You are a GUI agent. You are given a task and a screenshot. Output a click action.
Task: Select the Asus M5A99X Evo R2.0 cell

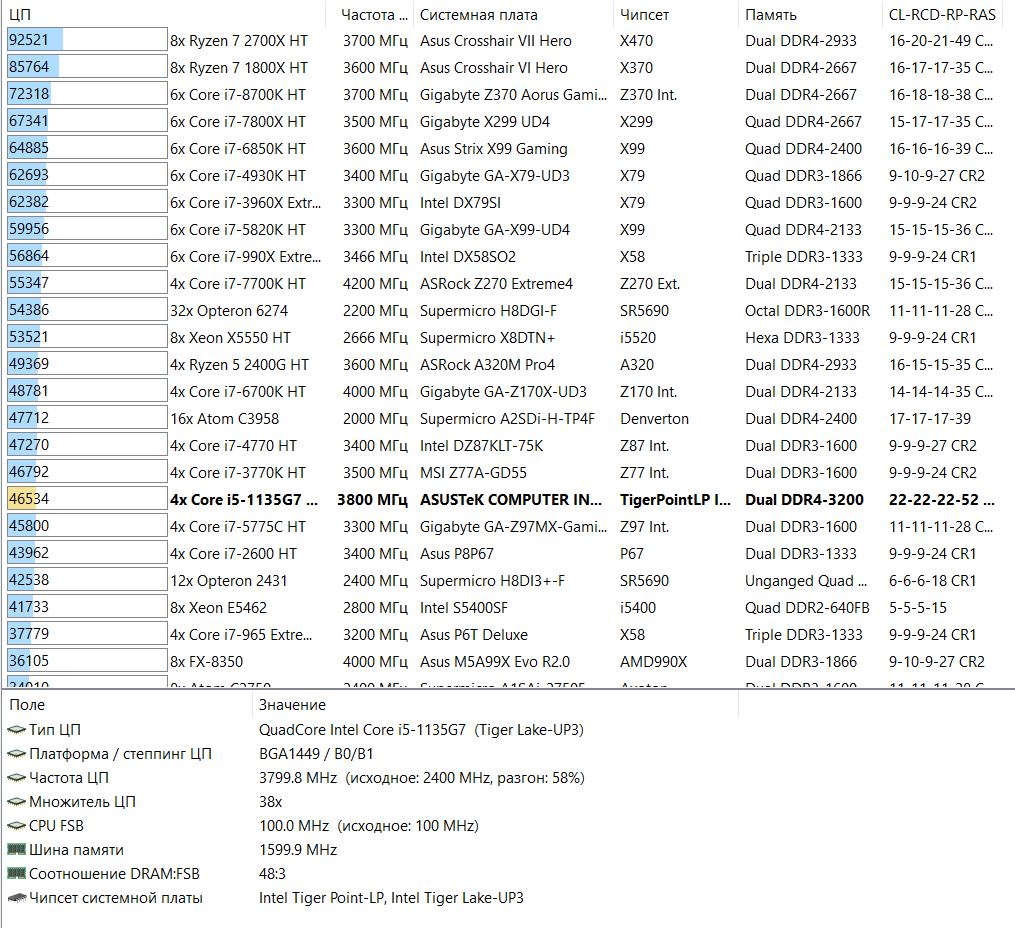point(495,662)
